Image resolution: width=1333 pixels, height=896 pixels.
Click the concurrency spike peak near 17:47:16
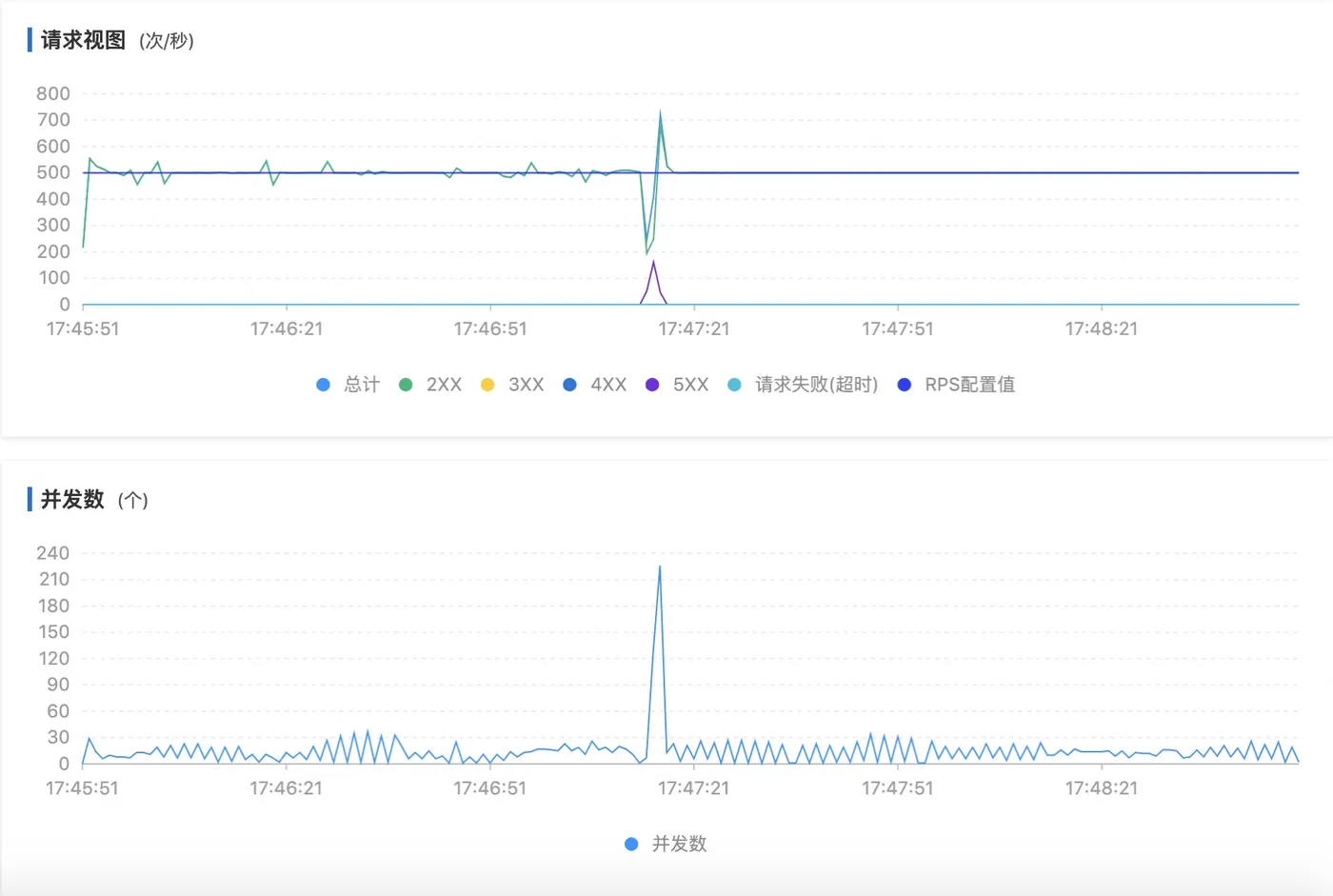click(x=660, y=567)
